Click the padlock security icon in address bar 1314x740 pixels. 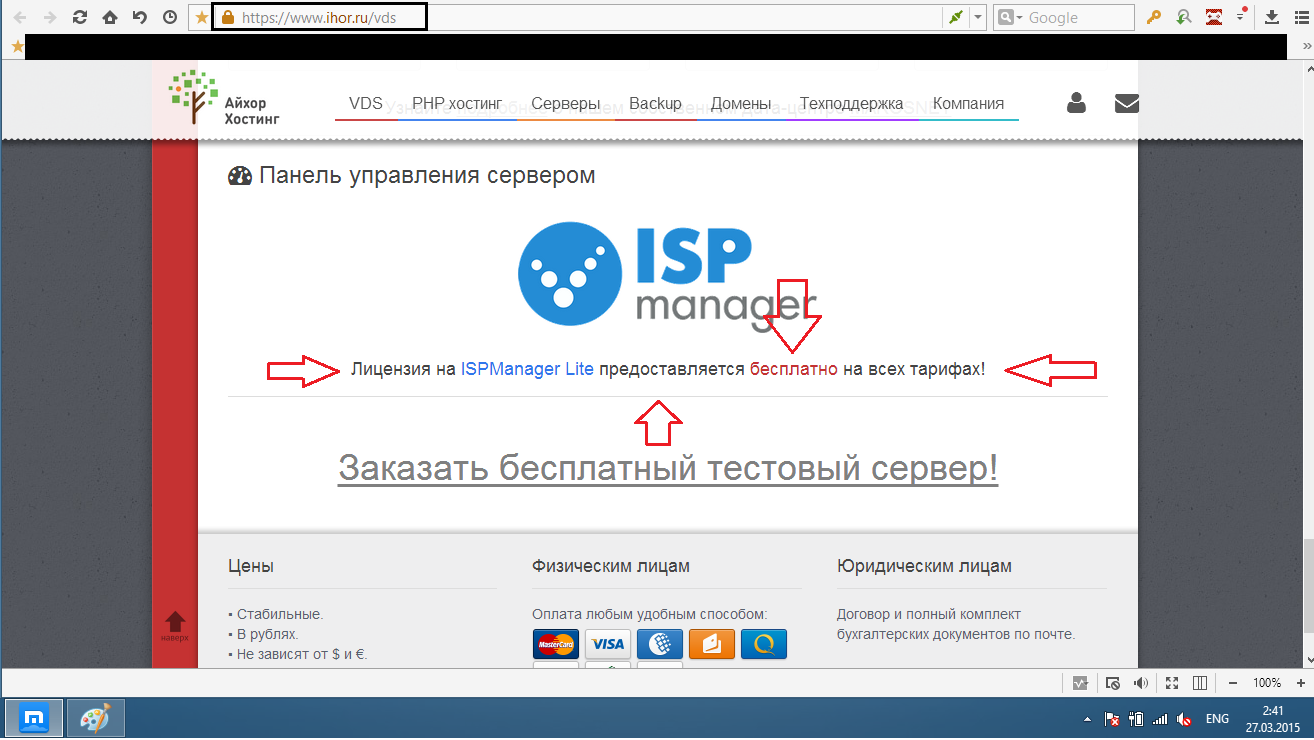227,17
